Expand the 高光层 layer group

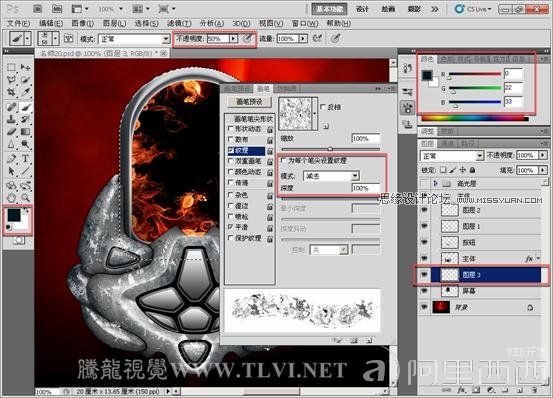tap(436, 183)
